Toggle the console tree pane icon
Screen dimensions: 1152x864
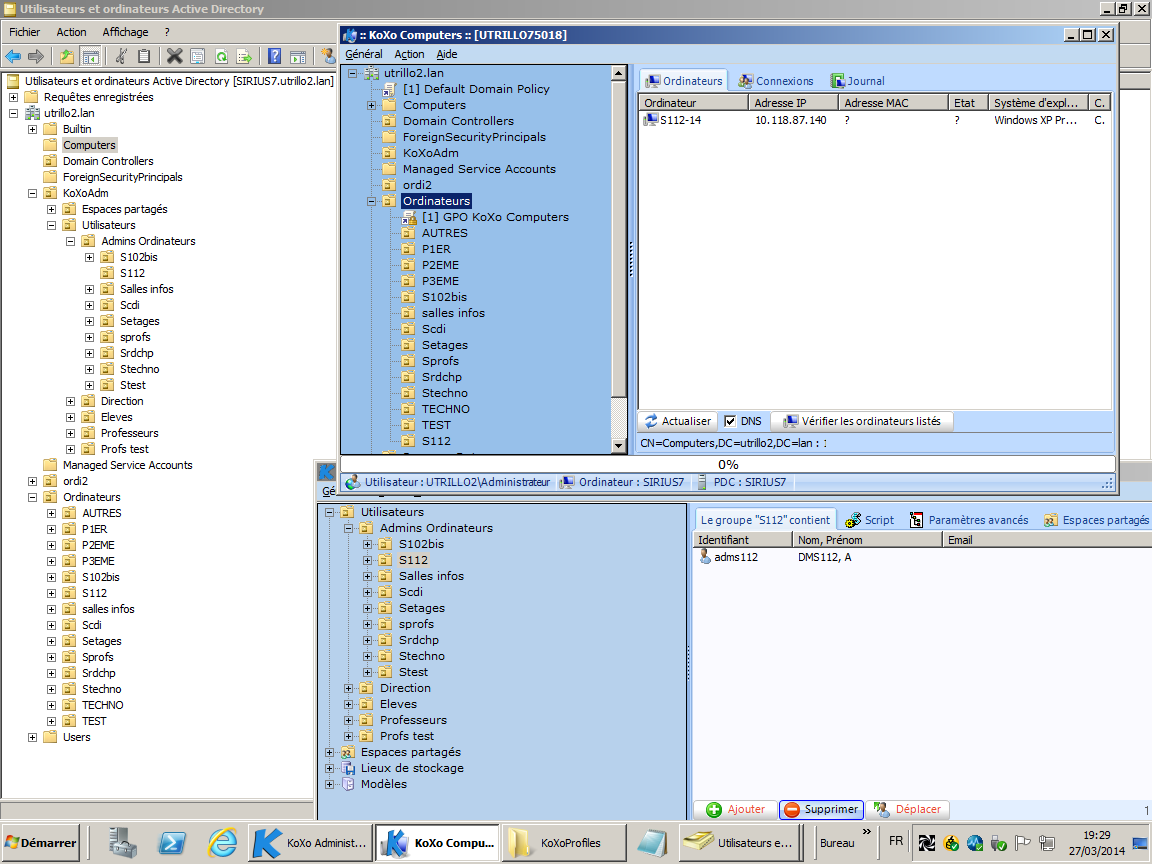[90, 57]
